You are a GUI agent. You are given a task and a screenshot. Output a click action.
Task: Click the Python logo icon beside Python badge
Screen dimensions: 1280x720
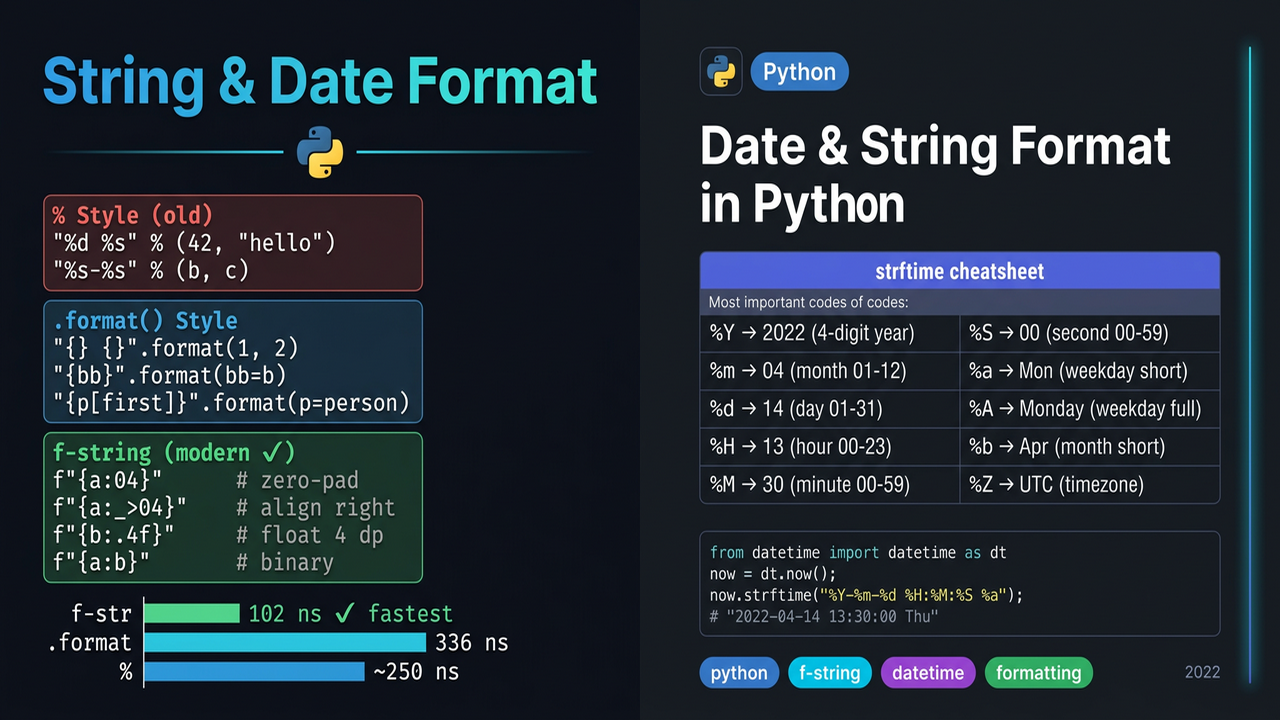pos(721,72)
